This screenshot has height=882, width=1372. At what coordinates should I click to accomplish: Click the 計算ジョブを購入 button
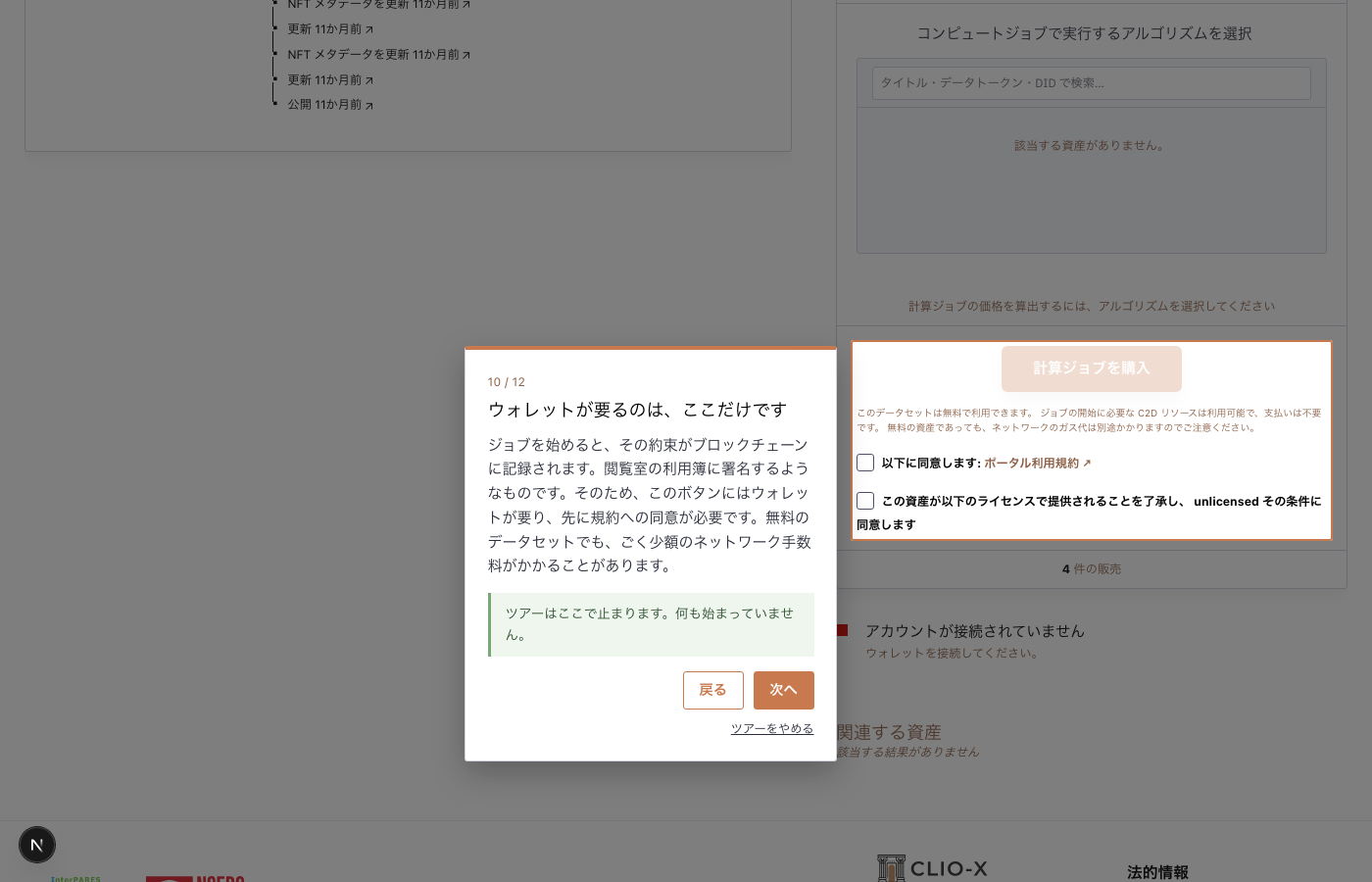(x=1092, y=368)
